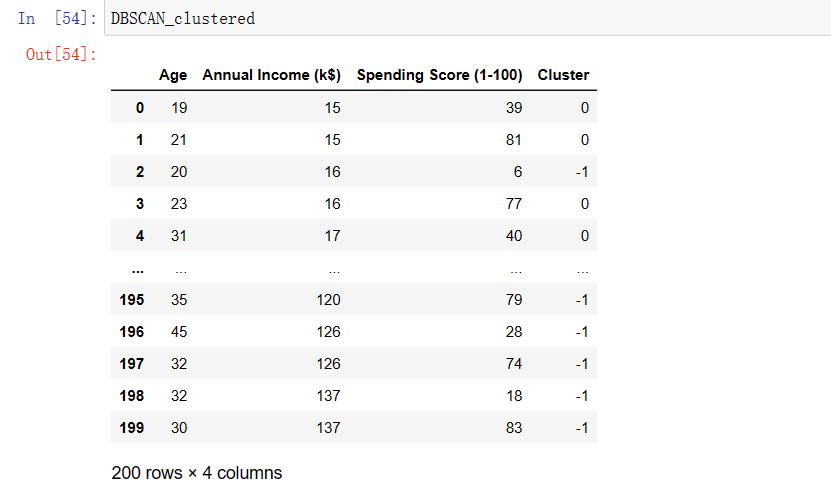Click Cluster value -1 in row 2

pyautogui.click(x=582, y=172)
